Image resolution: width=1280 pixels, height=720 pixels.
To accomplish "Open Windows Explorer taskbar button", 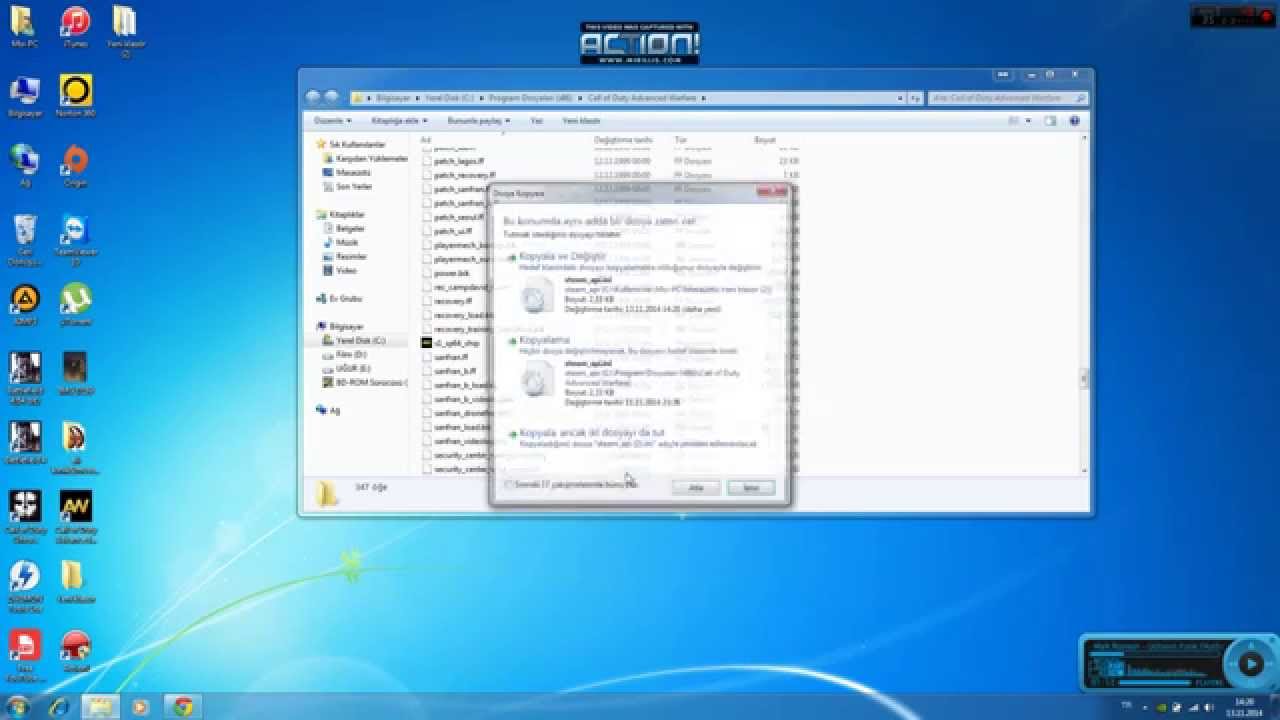I will [101, 707].
